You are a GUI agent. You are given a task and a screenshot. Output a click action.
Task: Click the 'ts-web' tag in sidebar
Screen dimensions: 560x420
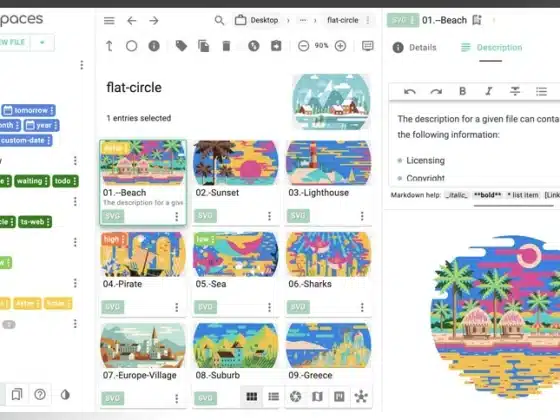tap(35, 222)
